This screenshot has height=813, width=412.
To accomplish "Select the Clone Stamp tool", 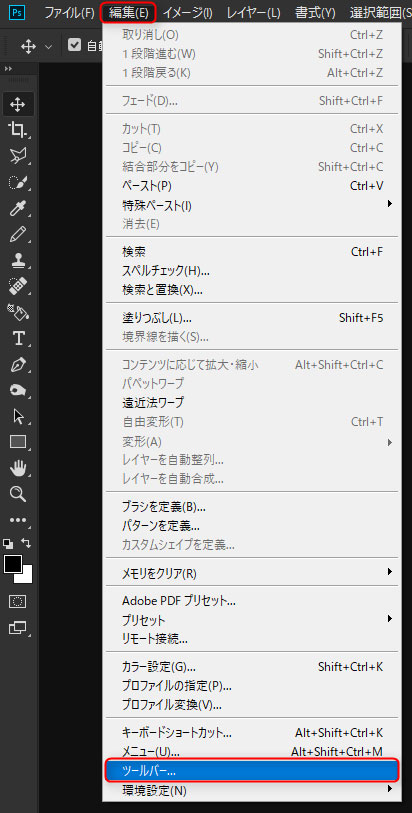I will pos(18,261).
